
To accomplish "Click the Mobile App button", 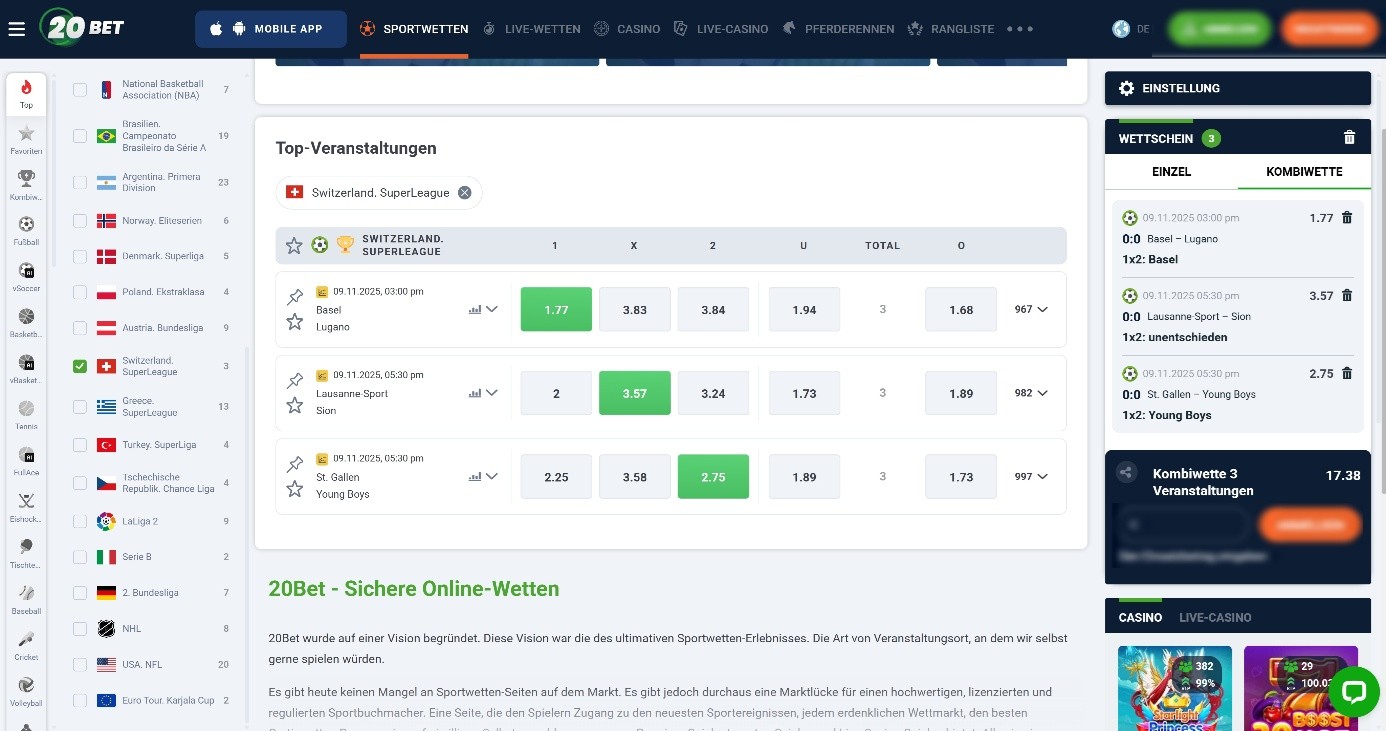I will 271,29.
